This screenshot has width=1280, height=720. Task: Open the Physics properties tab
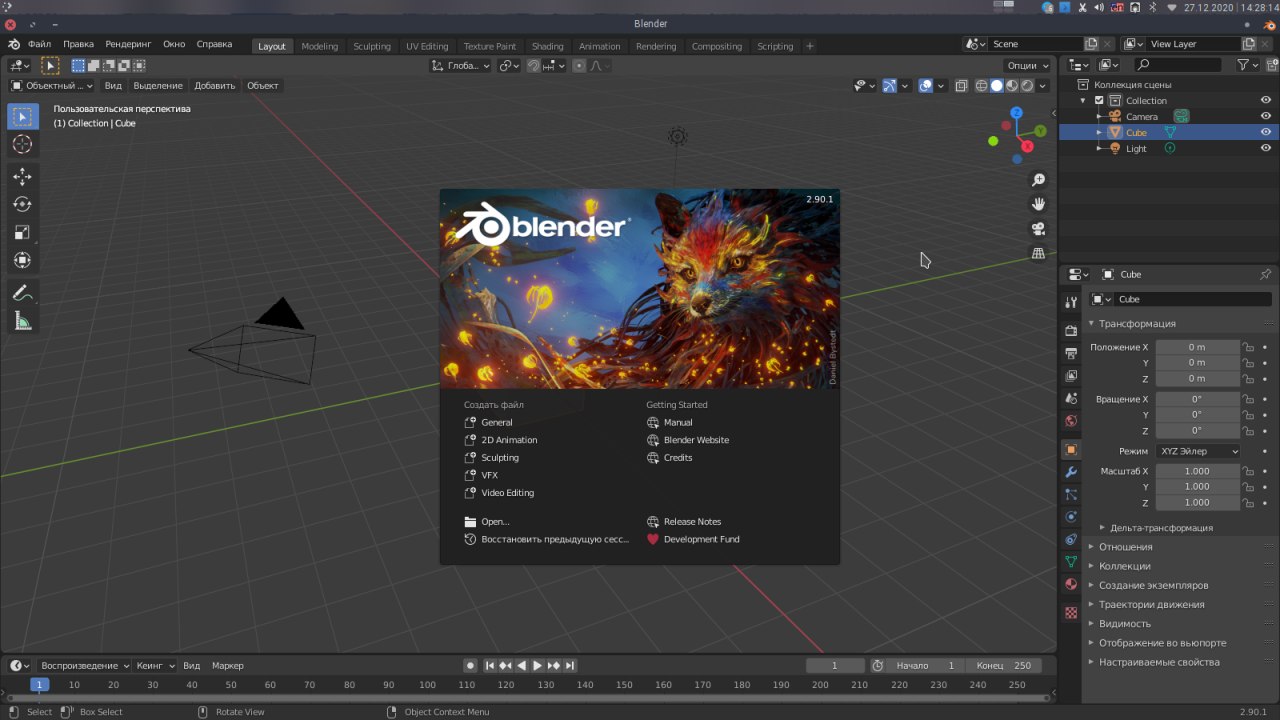[1071, 517]
